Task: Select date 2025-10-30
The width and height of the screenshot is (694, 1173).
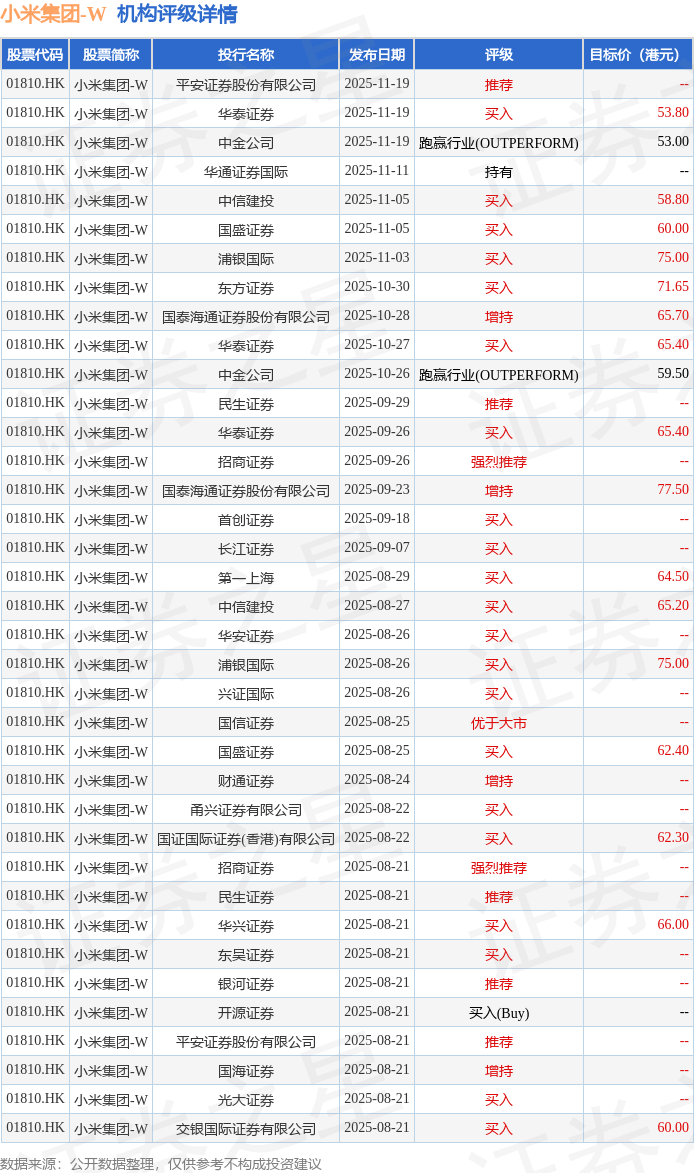Action: pos(377,287)
